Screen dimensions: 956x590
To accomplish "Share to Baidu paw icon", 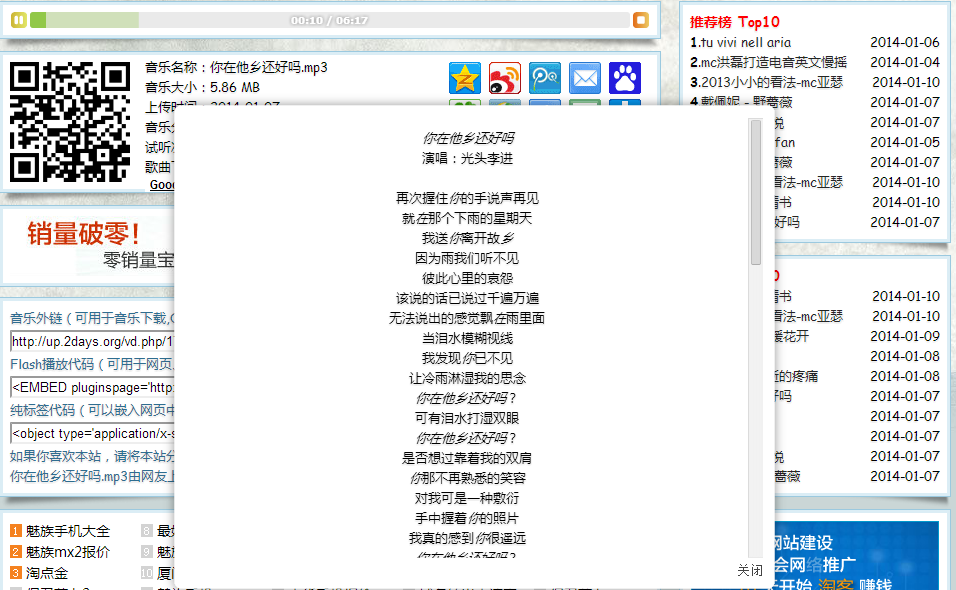I will (625, 78).
